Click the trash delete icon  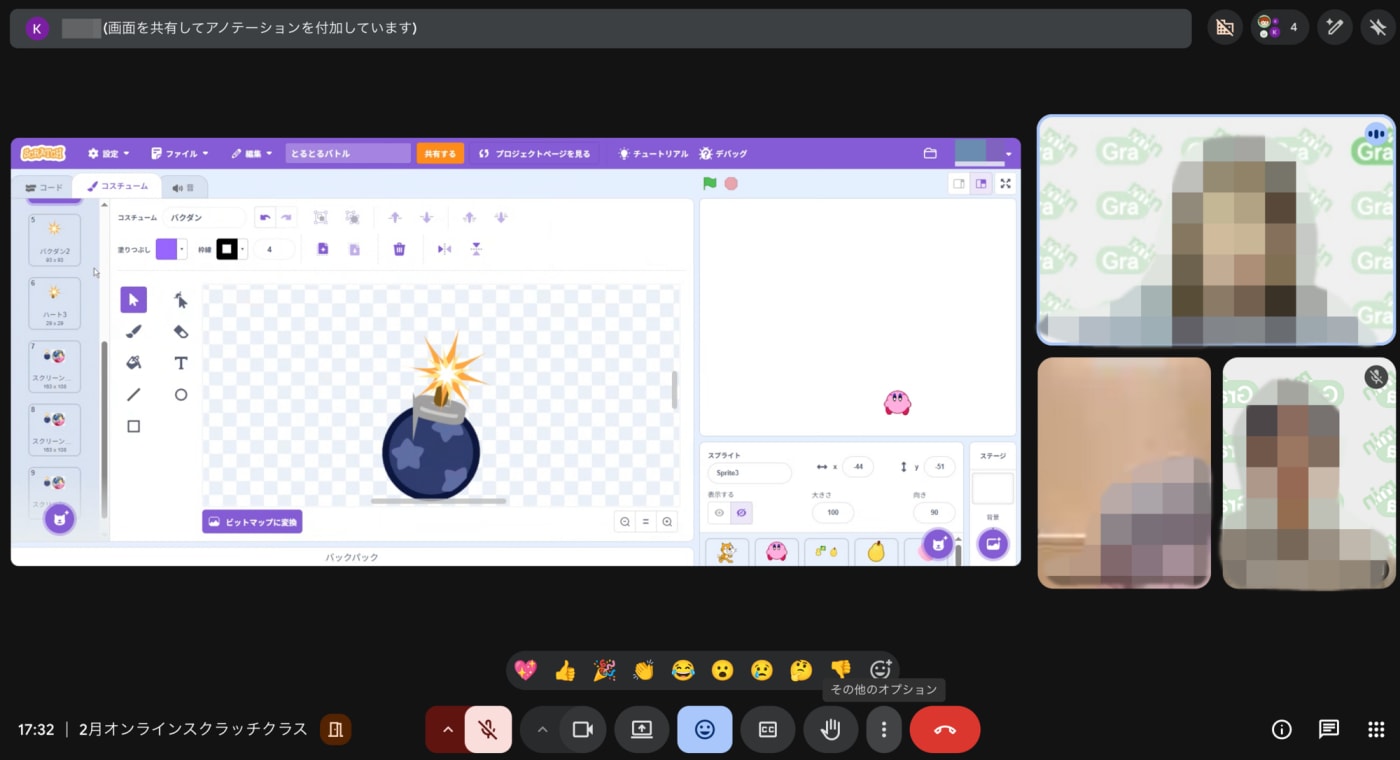pyautogui.click(x=399, y=249)
